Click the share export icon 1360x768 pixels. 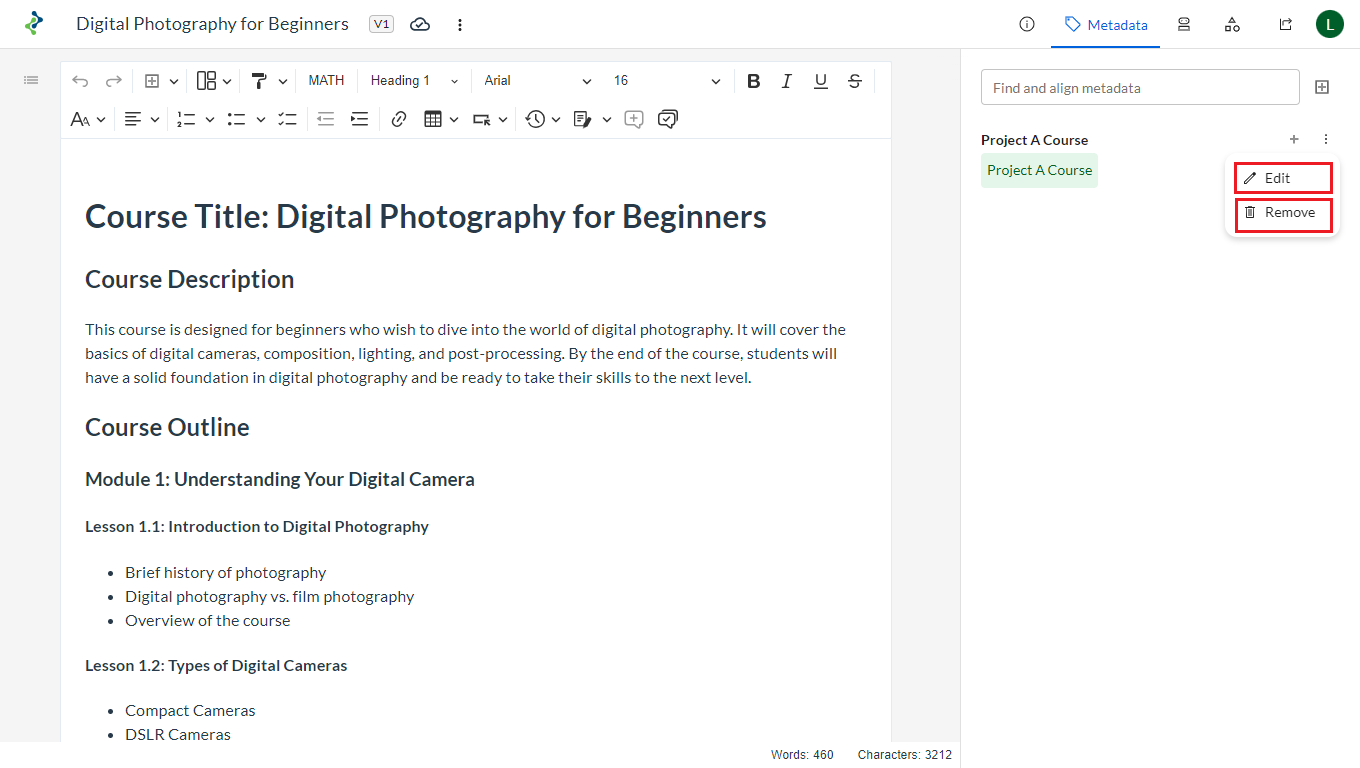(1286, 24)
